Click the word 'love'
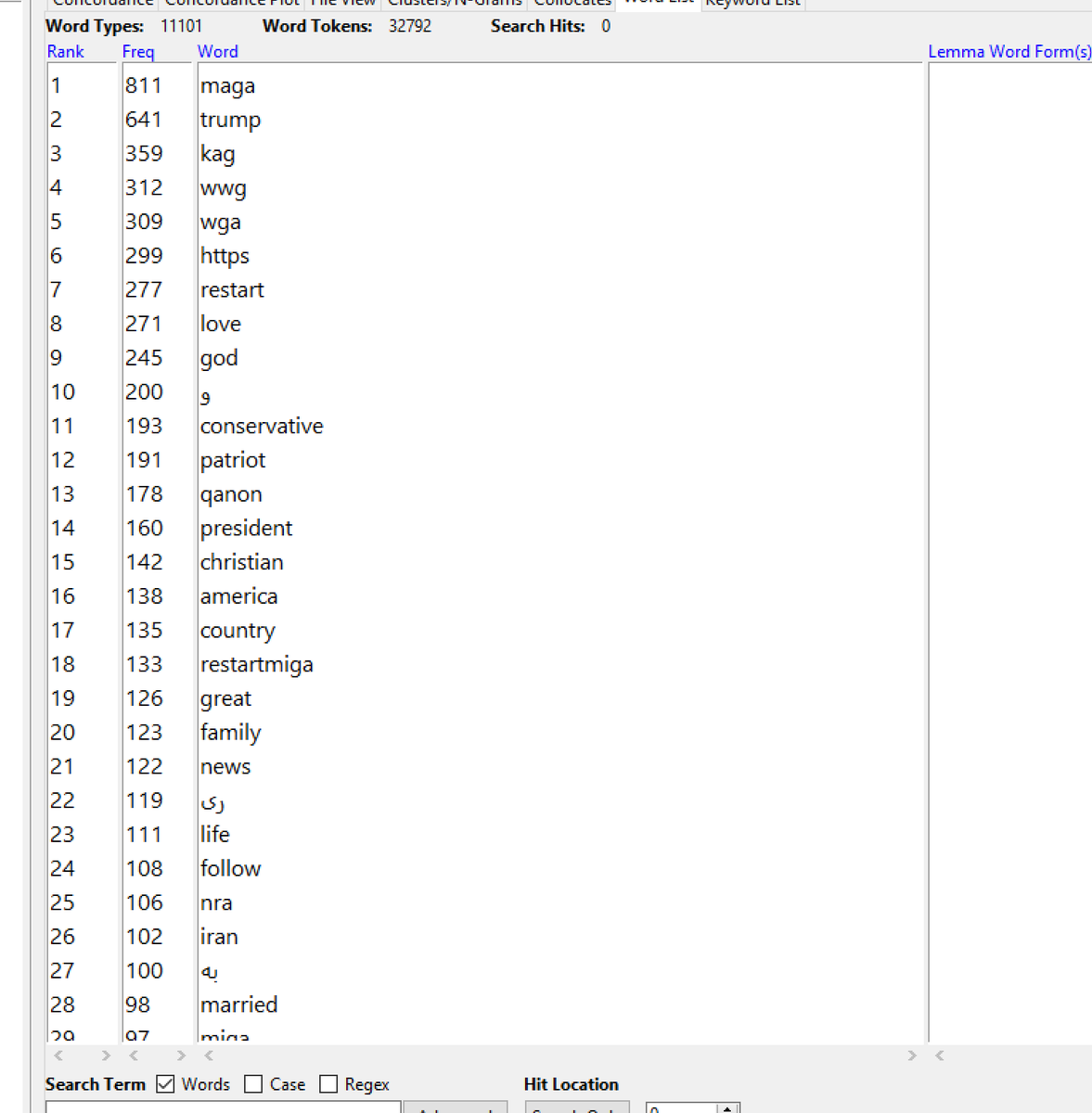This screenshot has width=1092, height=1113. (221, 324)
